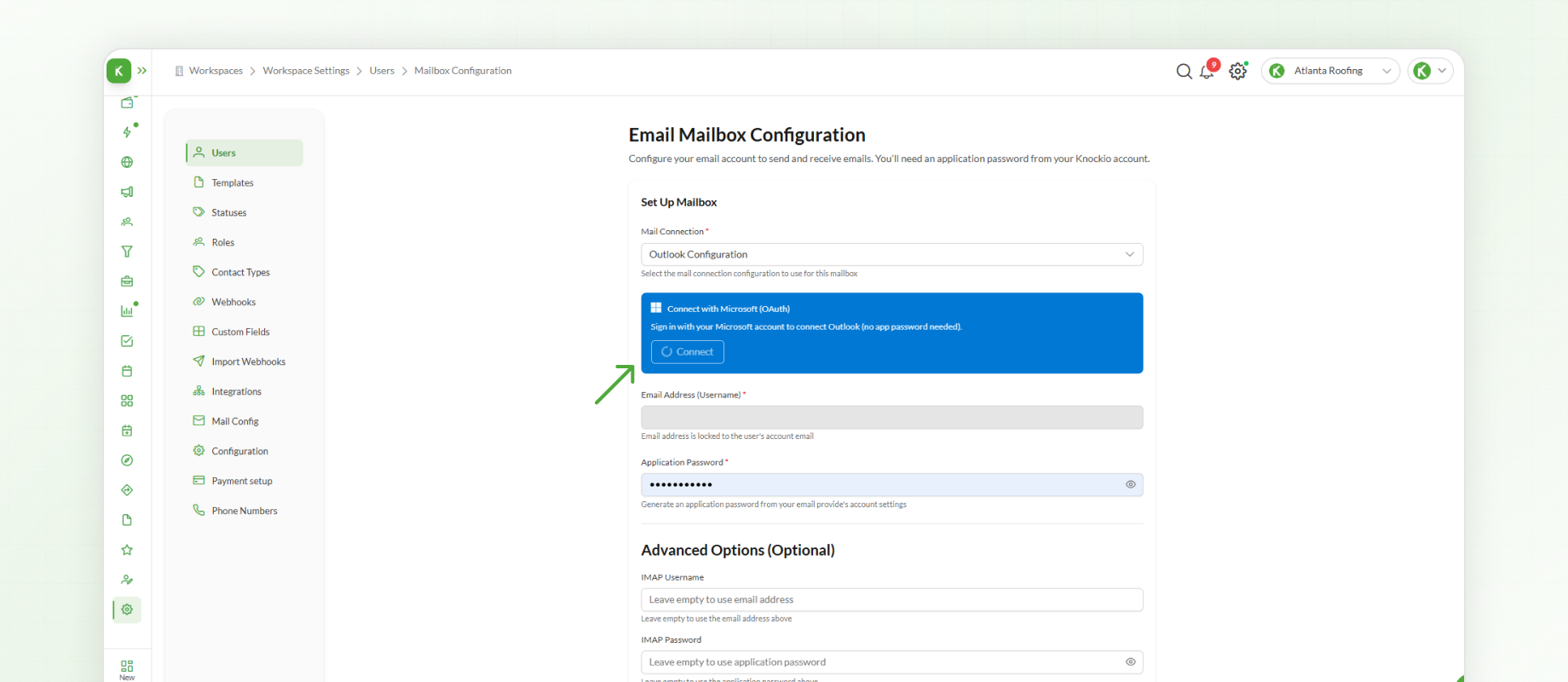The height and width of the screenshot is (682, 1568).
Task: Select Users in settings menu
Action: point(245,153)
